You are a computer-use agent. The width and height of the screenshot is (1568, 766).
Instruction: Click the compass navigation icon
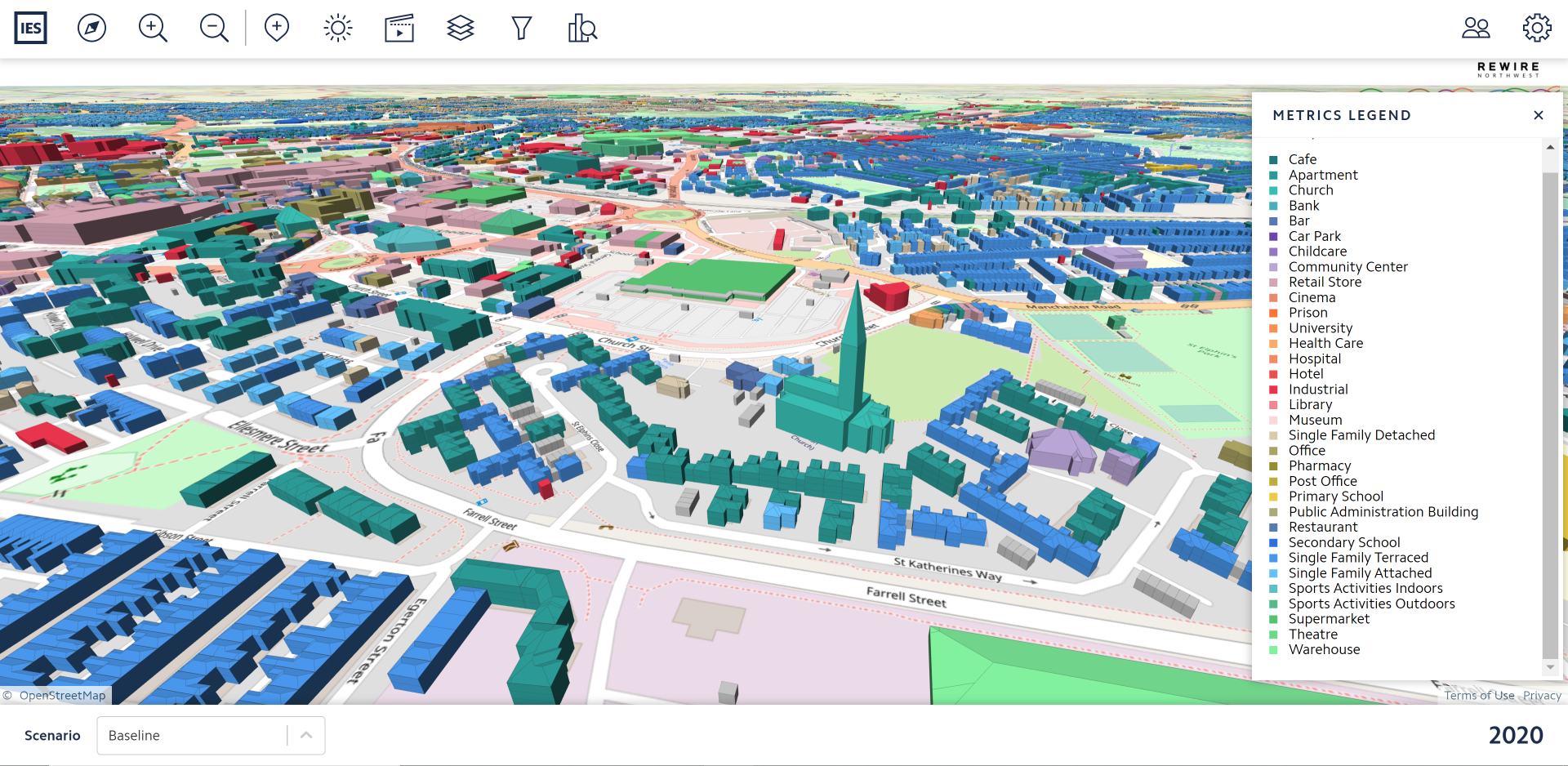point(91,28)
